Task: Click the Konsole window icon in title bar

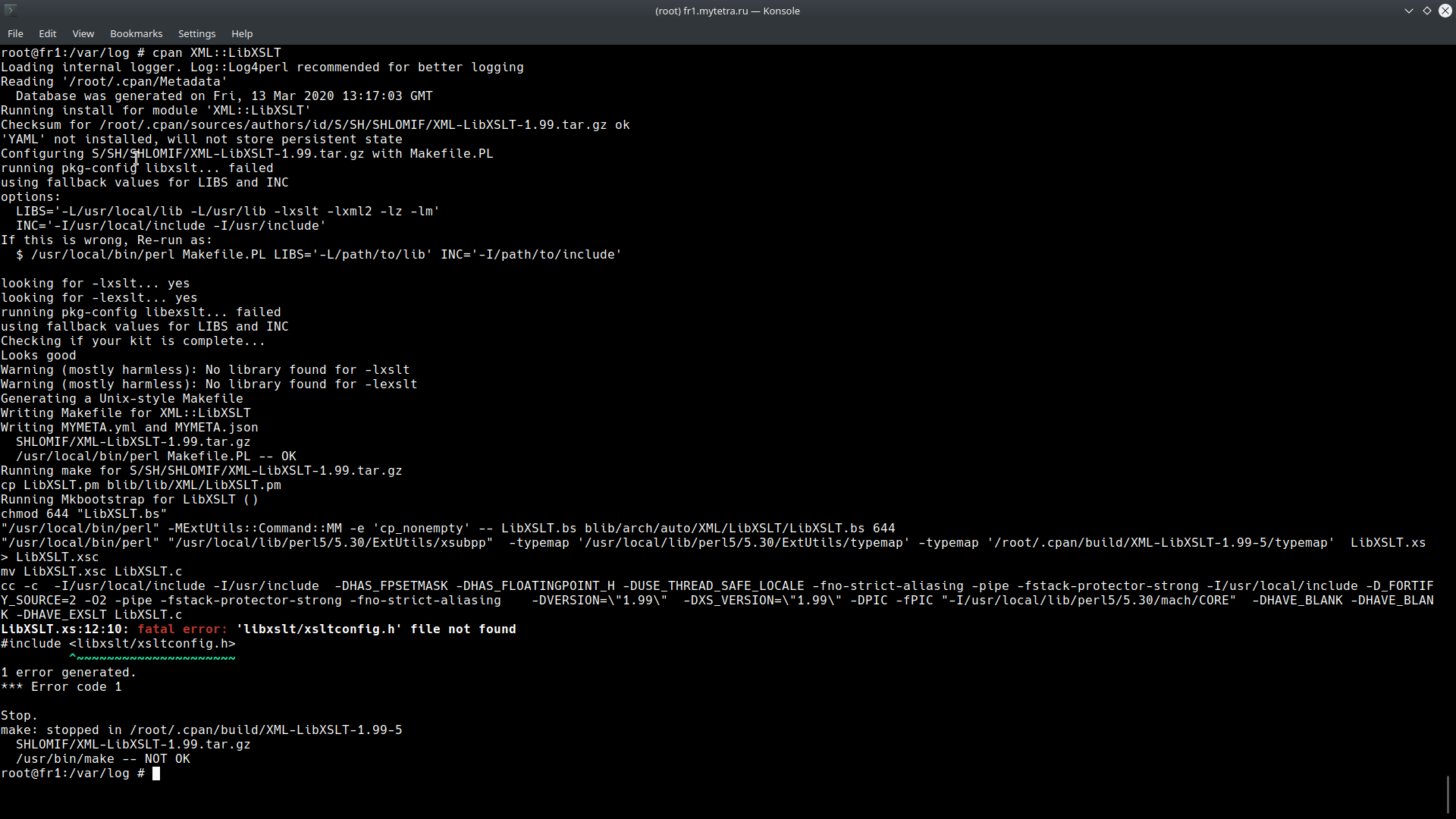Action: (10, 11)
